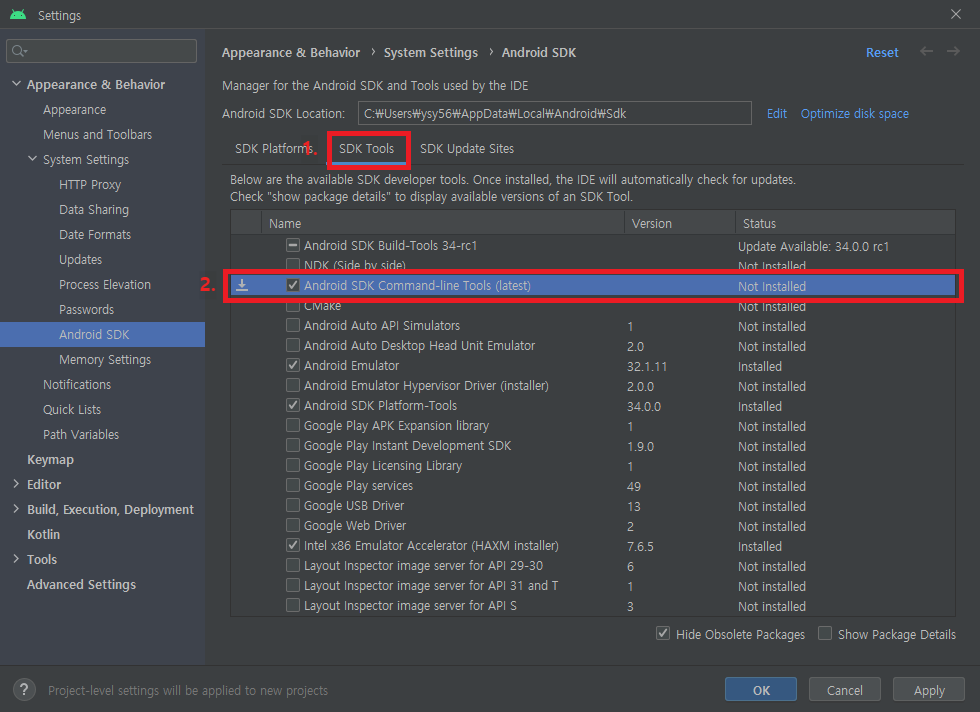
Task: Check Google Play Licensing Library
Action: (292, 465)
